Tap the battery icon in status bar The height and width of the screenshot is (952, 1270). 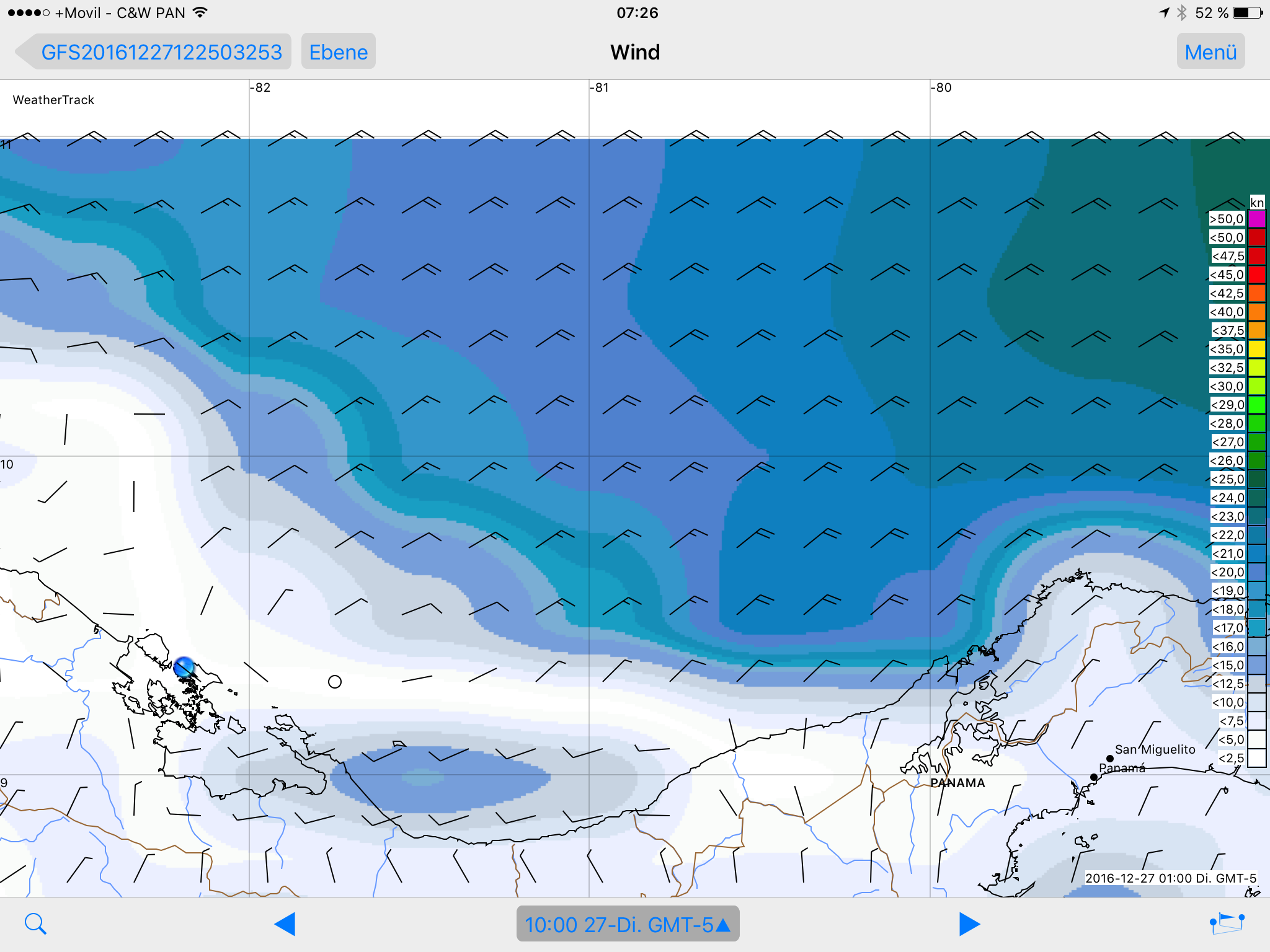(x=1246, y=12)
